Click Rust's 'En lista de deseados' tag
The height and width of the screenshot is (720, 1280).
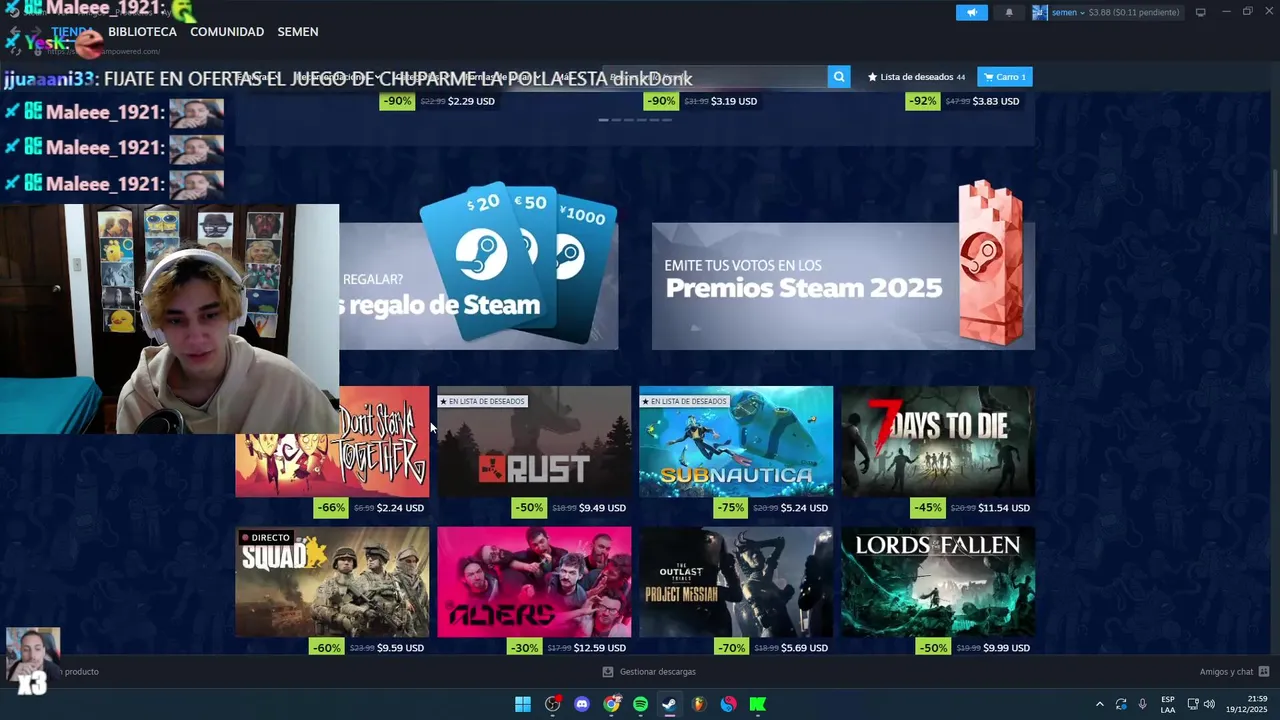[482, 401]
